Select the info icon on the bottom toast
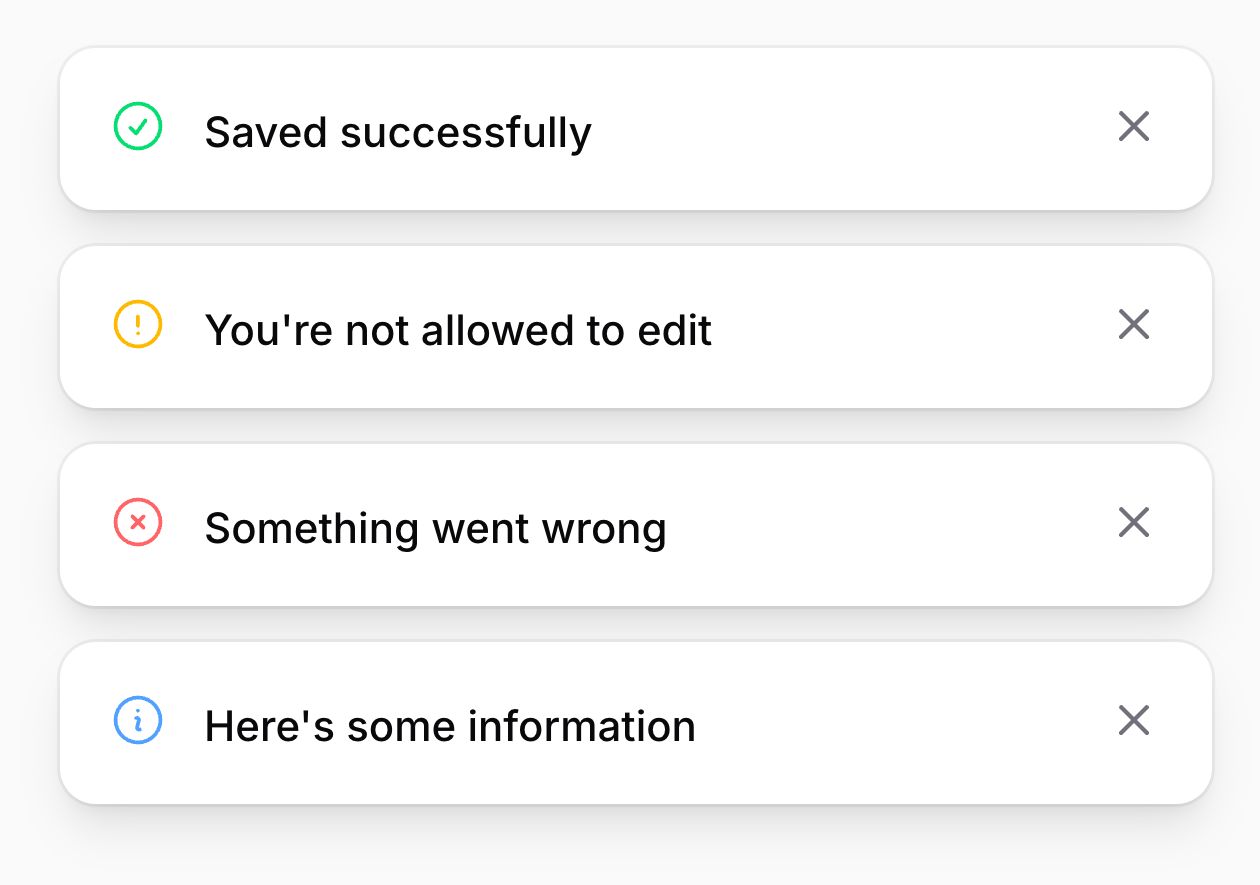The image size is (1260, 885). [x=138, y=722]
